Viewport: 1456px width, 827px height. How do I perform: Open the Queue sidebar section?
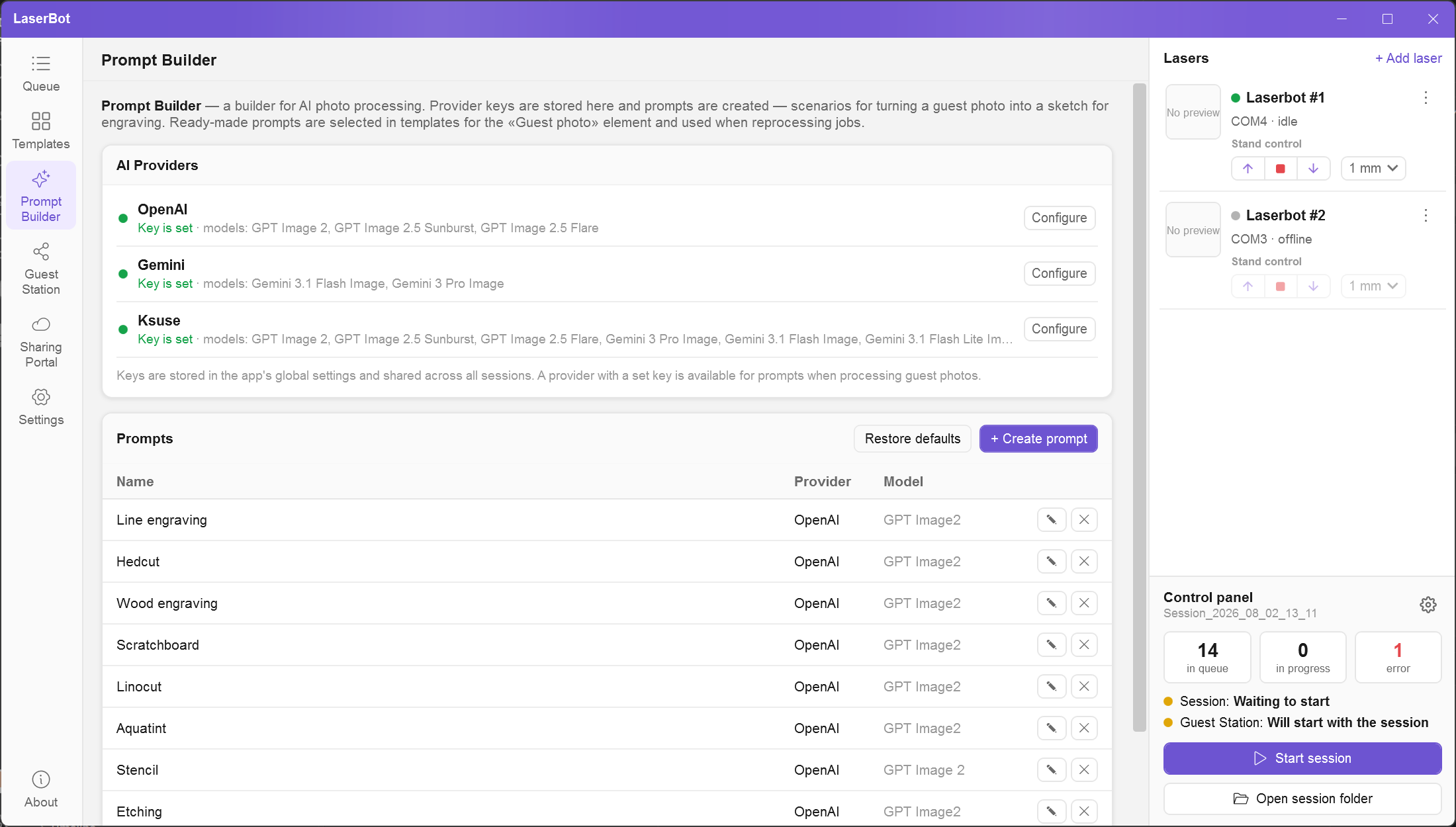[x=41, y=74]
